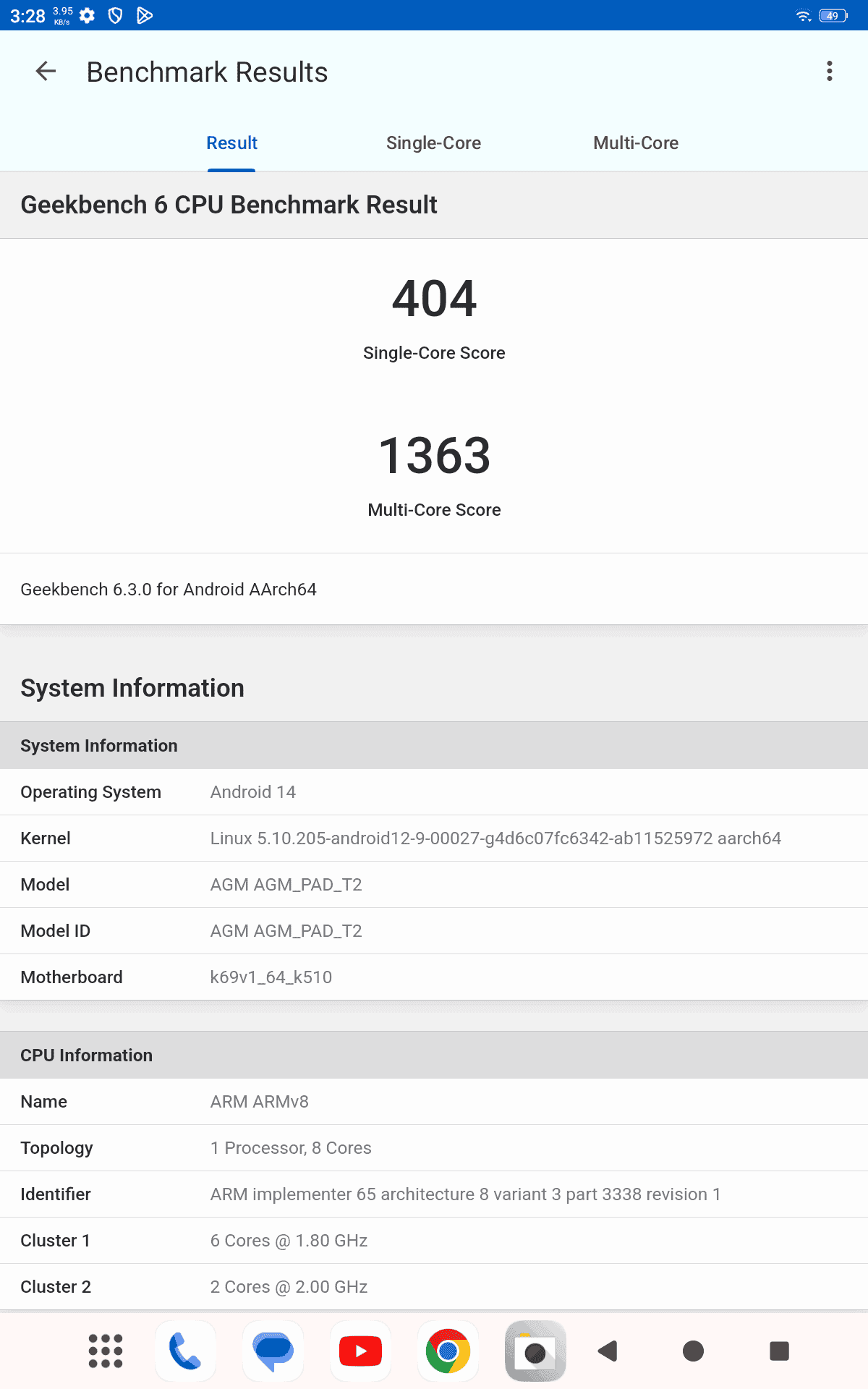The height and width of the screenshot is (1389, 868).
Task: Select the 2 Cores @ 2.00 GHz value
Action: point(289,1287)
